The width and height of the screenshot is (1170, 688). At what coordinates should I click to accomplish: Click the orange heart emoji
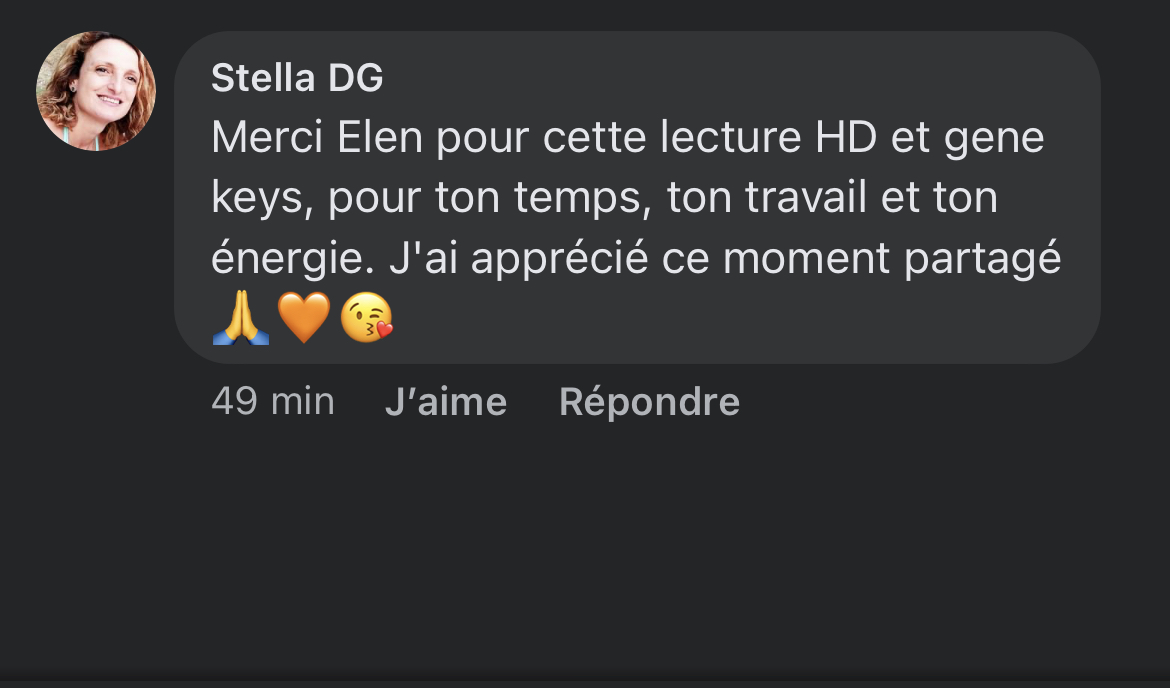303,321
